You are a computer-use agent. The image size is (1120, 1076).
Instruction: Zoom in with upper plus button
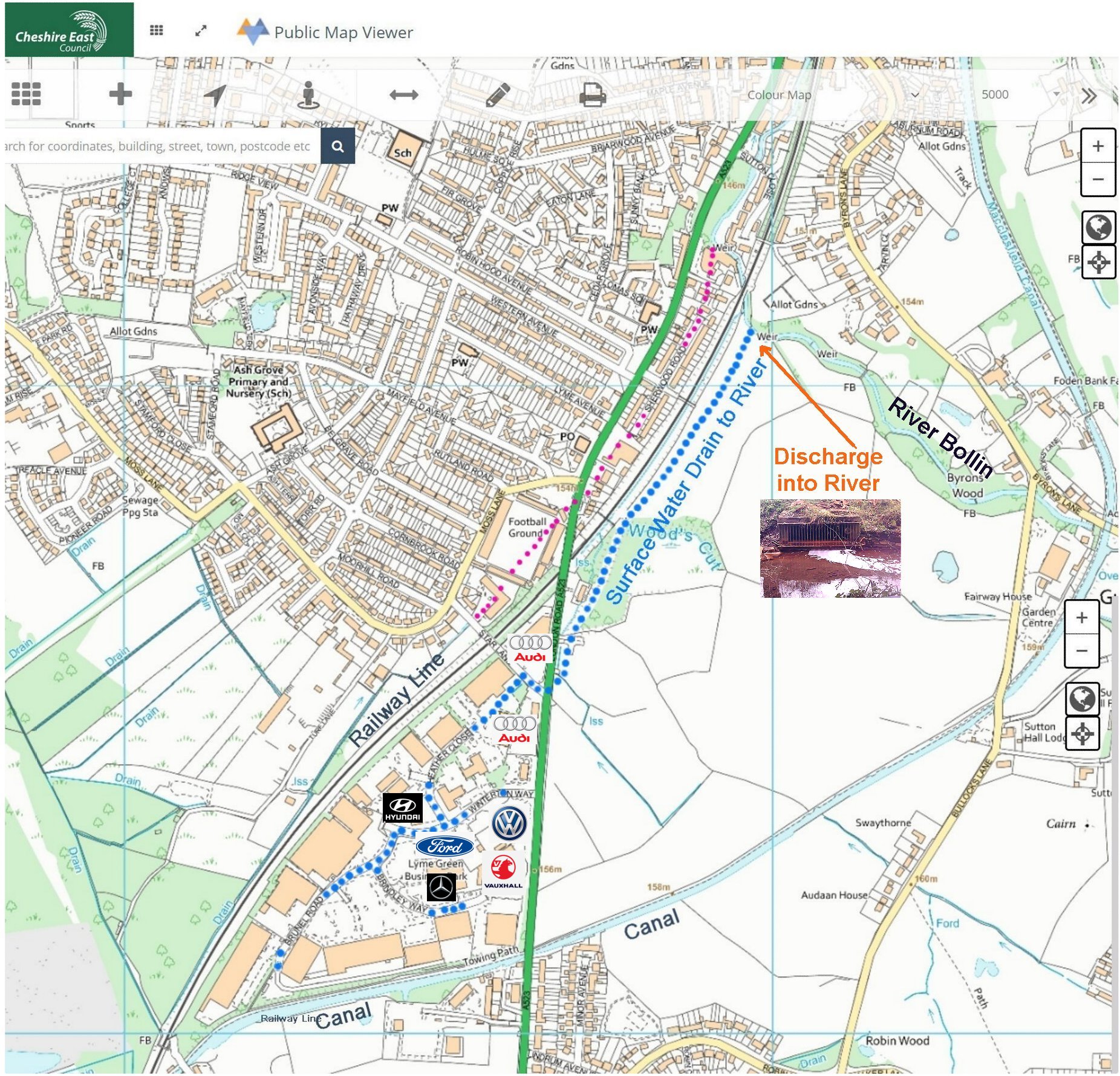tap(1098, 146)
